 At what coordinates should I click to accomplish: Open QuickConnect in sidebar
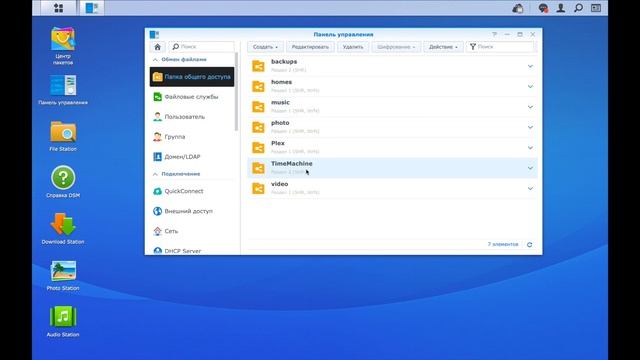click(x=192, y=191)
